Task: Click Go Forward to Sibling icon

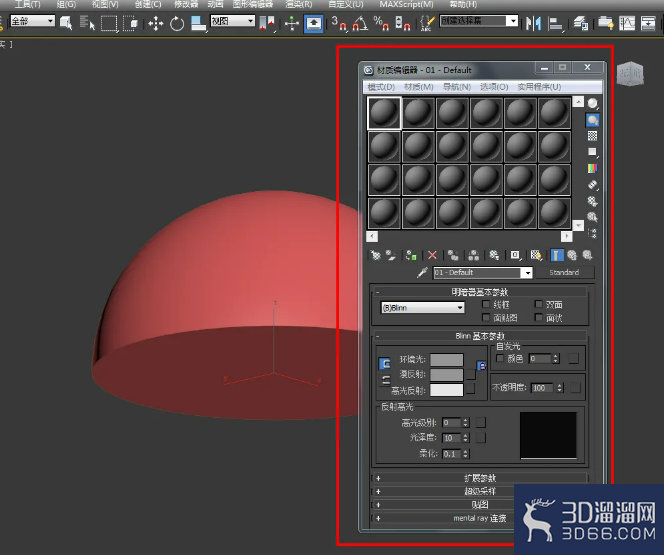Action: click(x=587, y=255)
